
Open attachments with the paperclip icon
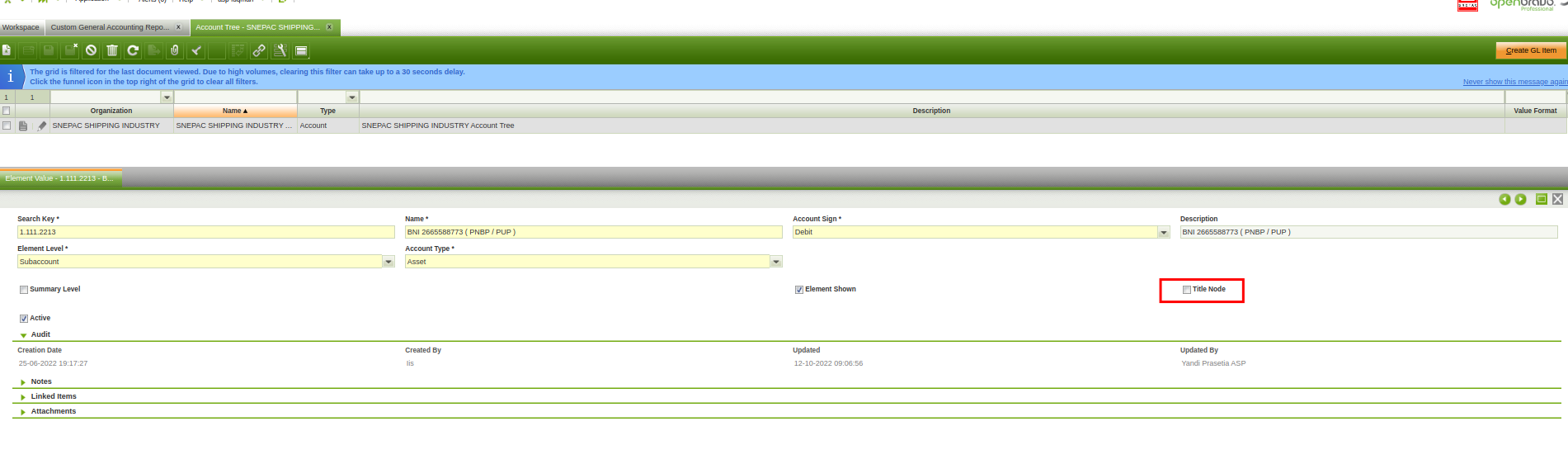[175, 50]
